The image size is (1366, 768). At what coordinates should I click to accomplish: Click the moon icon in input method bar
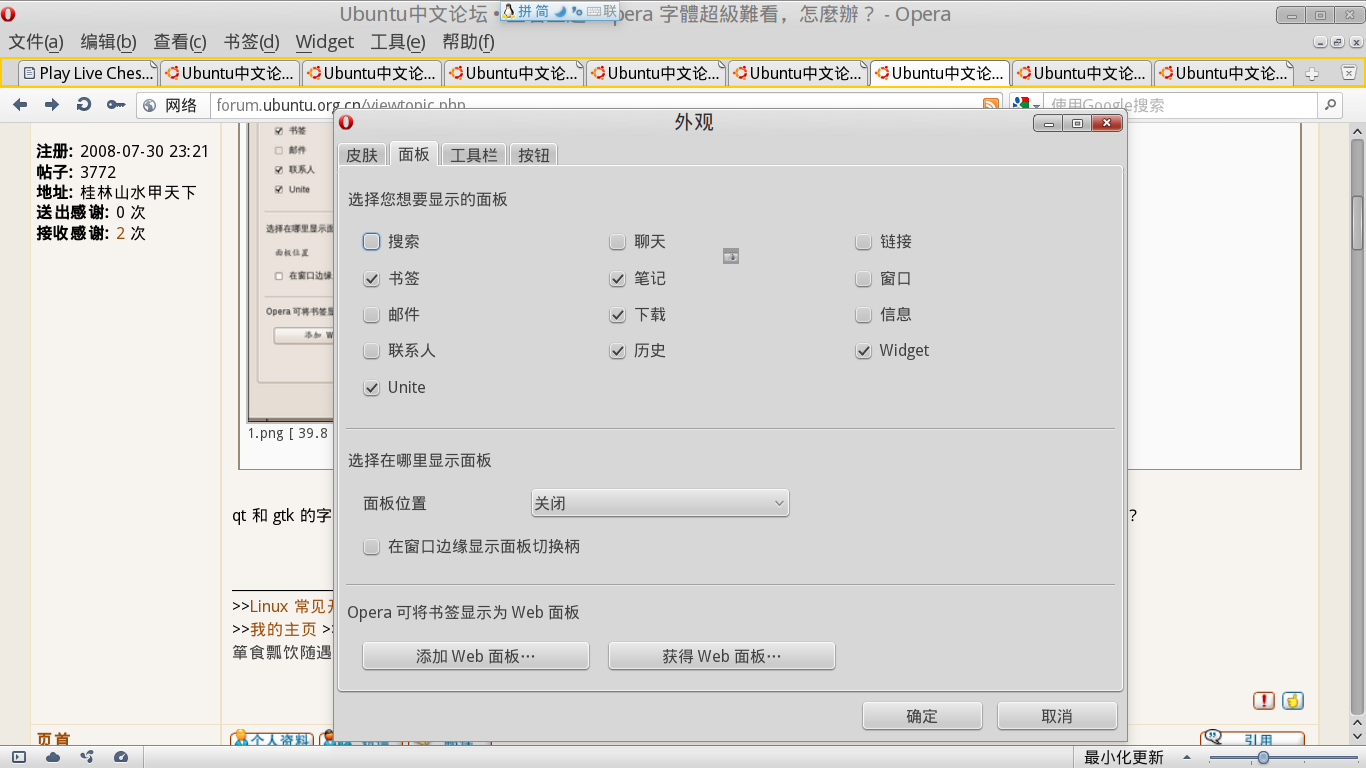(560, 11)
